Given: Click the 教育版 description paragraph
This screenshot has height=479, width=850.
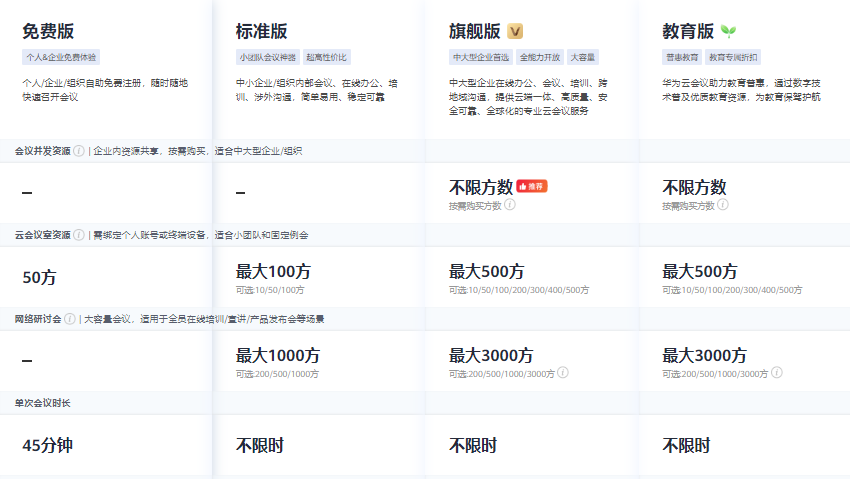Looking at the screenshot, I should (742, 90).
